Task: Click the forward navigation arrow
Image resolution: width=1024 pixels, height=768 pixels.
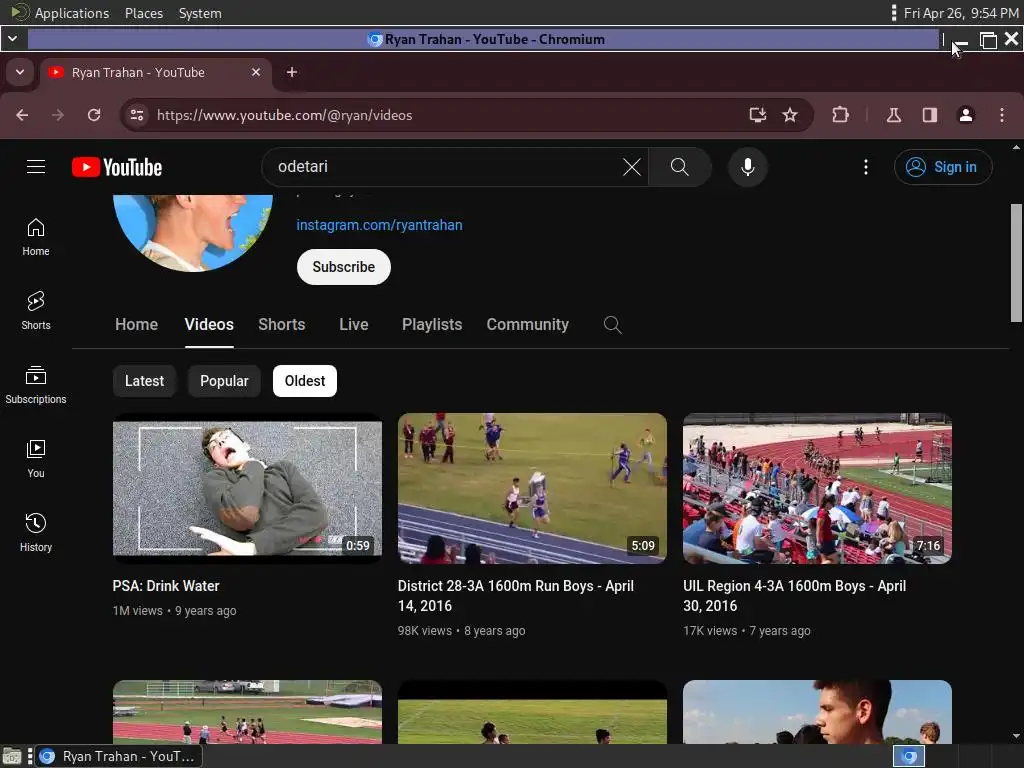Action: pyautogui.click(x=58, y=116)
